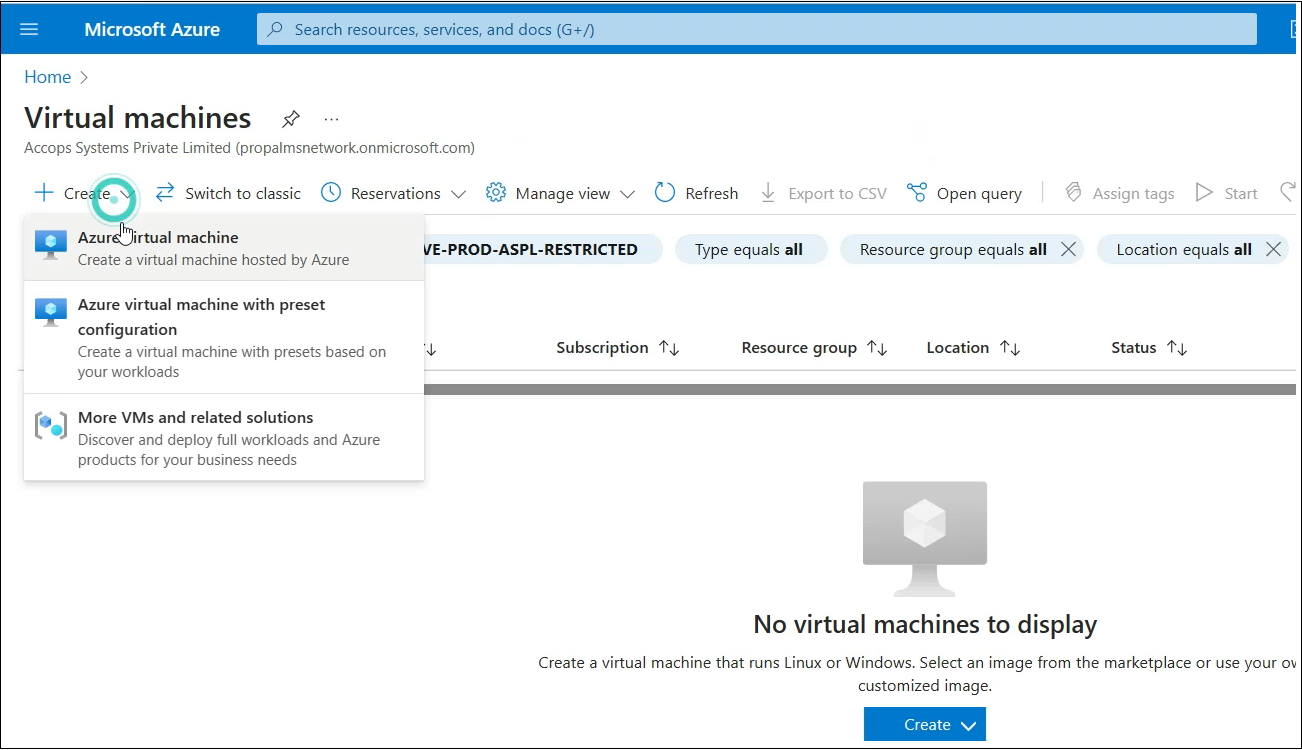Screen dimensions: 1302x750
Task: Click the Virtual machines page title
Action: tap(138, 118)
